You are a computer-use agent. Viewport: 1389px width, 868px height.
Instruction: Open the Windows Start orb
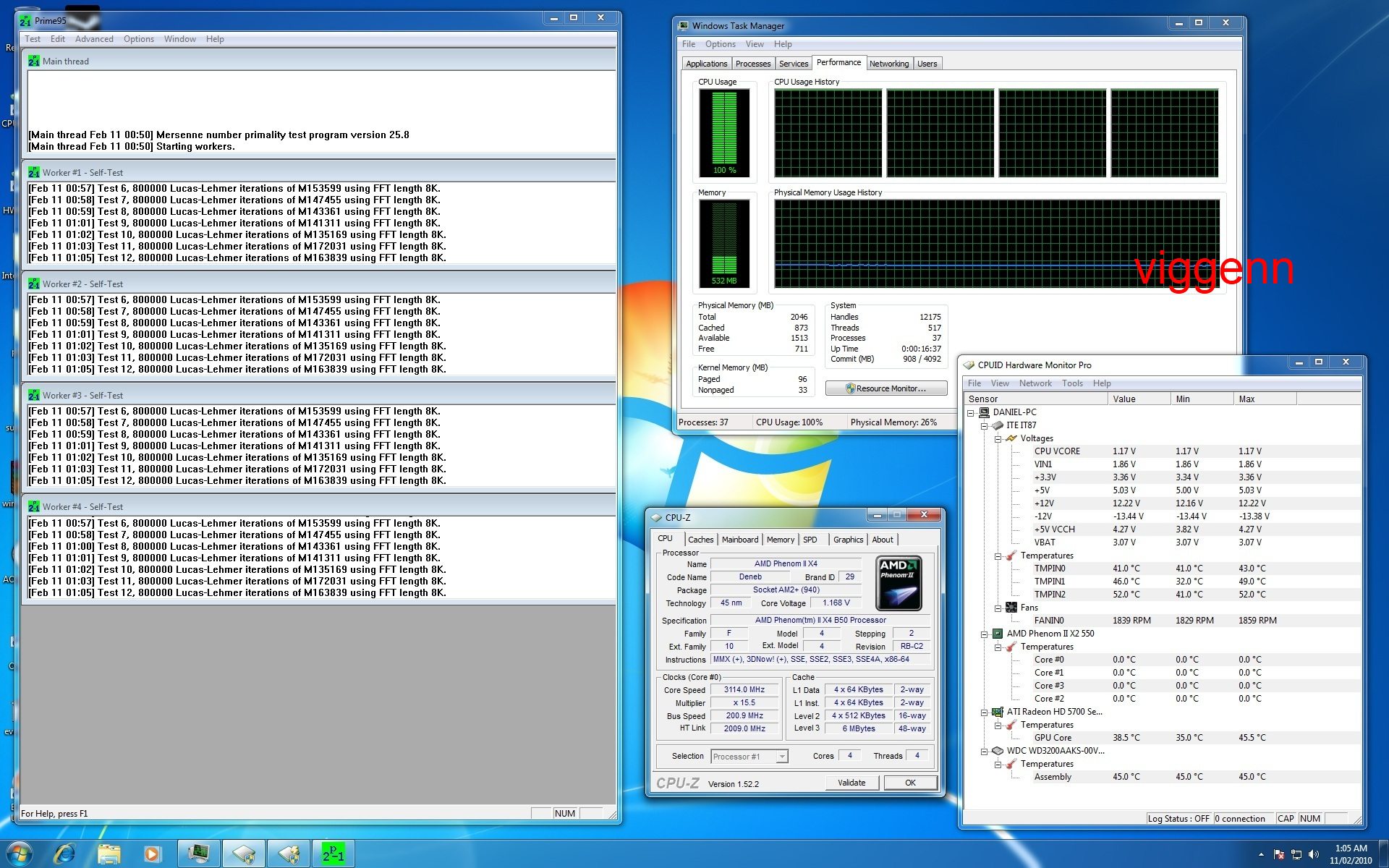(18, 854)
